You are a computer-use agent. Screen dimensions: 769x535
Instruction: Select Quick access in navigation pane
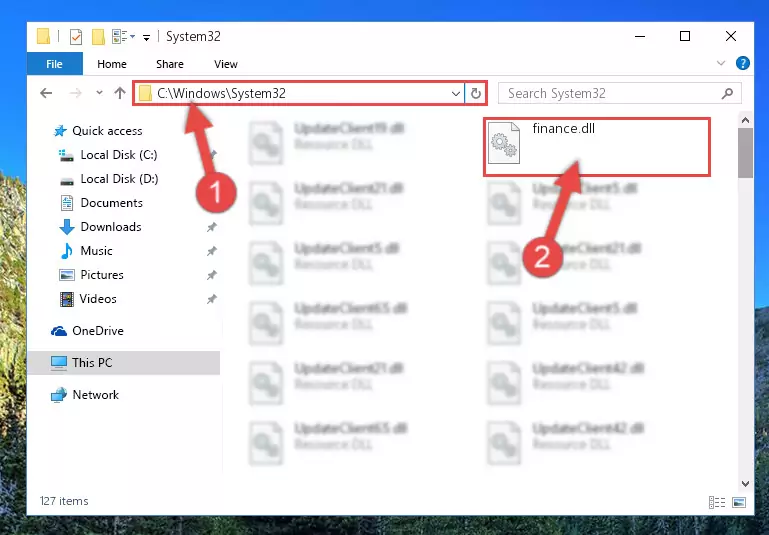coord(107,131)
